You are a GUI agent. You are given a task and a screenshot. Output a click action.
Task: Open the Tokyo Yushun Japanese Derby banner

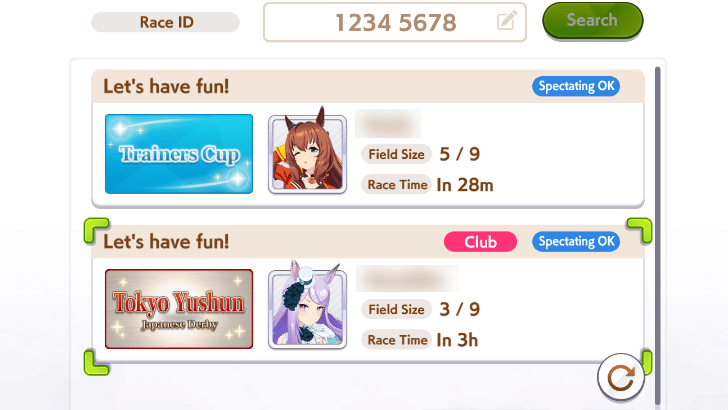point(179,309)
